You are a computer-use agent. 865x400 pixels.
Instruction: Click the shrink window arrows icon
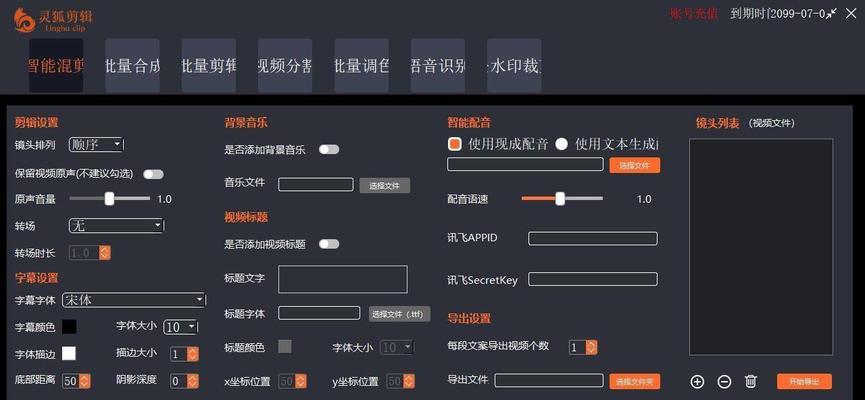[x=831, y=14]
